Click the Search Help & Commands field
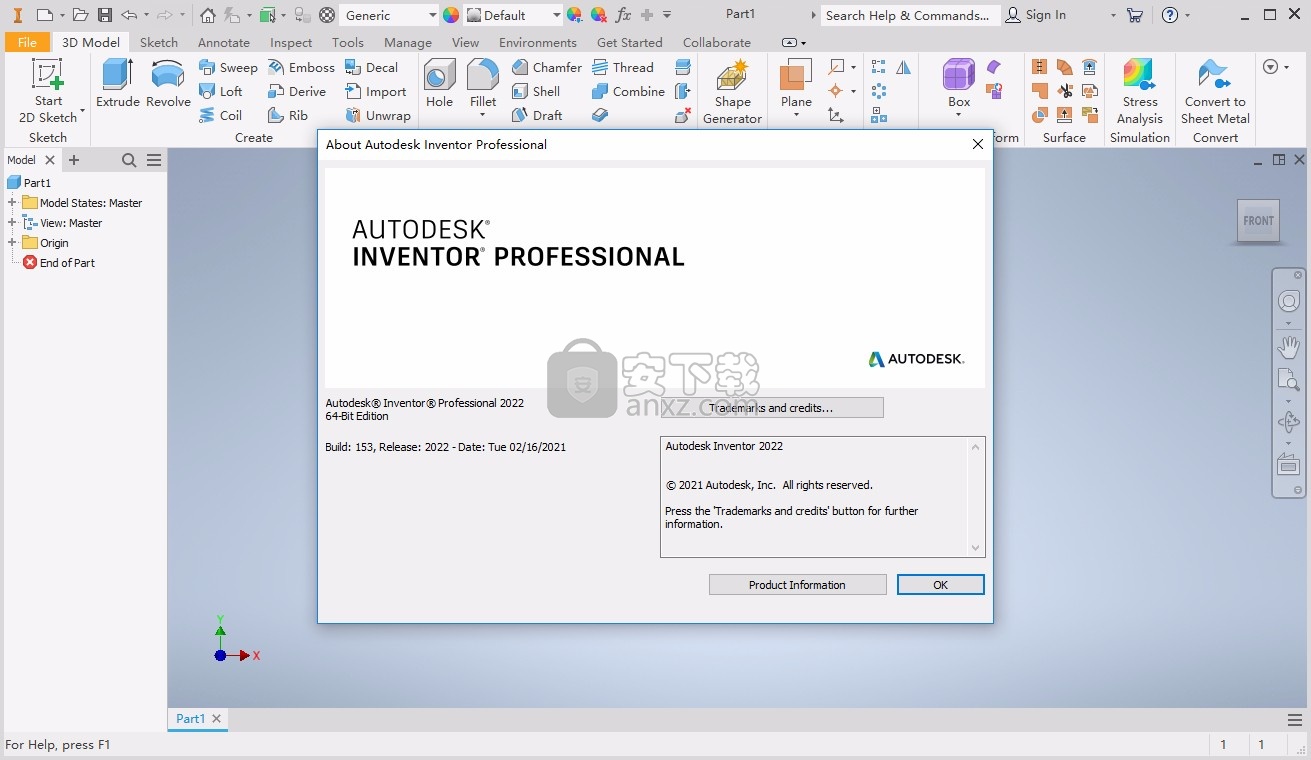The width and height of the screenshot is (1311, 760). point(908,15)
